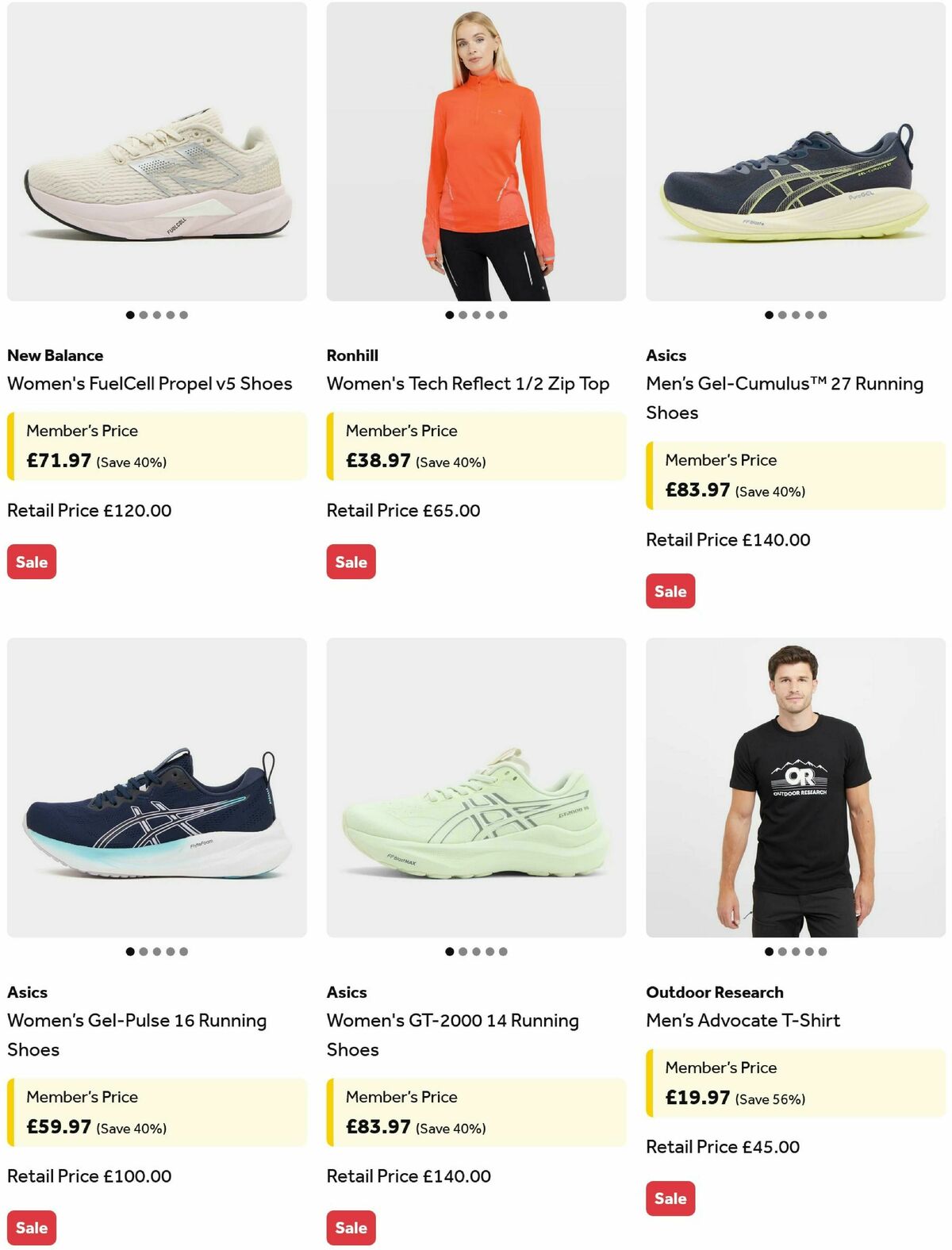Click the Asics brand label above Gel-Pulse 16
The width and height of the screenshot is (952, 1250).
[26, 991]
